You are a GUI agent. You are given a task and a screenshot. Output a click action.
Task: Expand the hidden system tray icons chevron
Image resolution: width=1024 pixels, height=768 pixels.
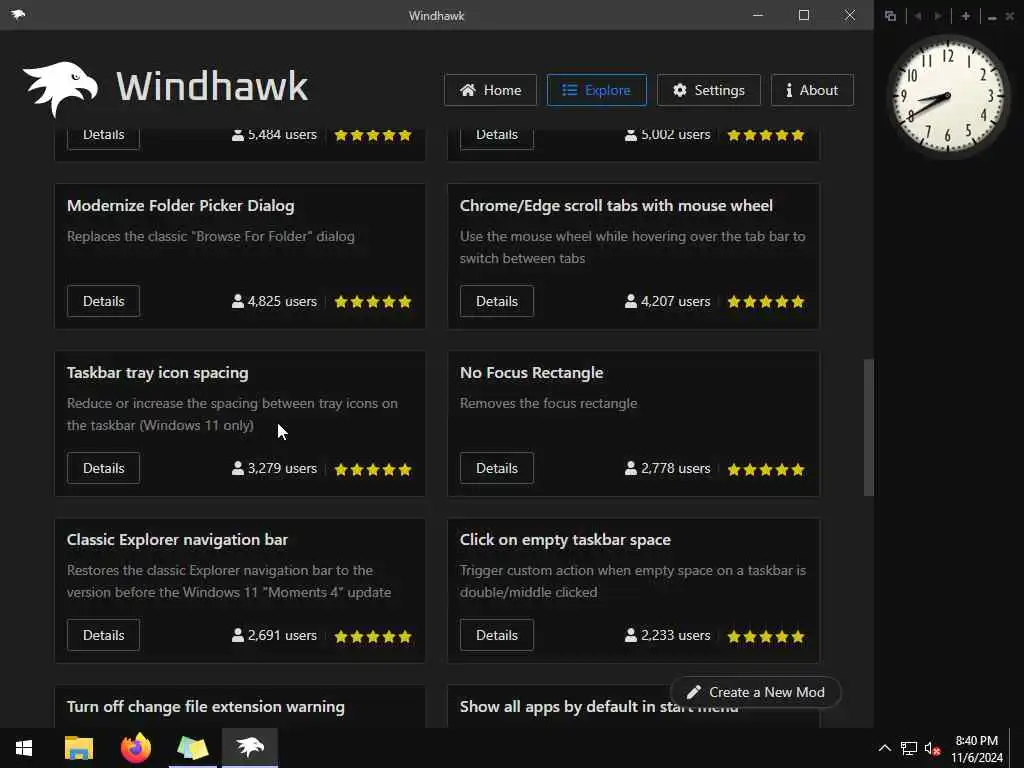pos(884,748)
